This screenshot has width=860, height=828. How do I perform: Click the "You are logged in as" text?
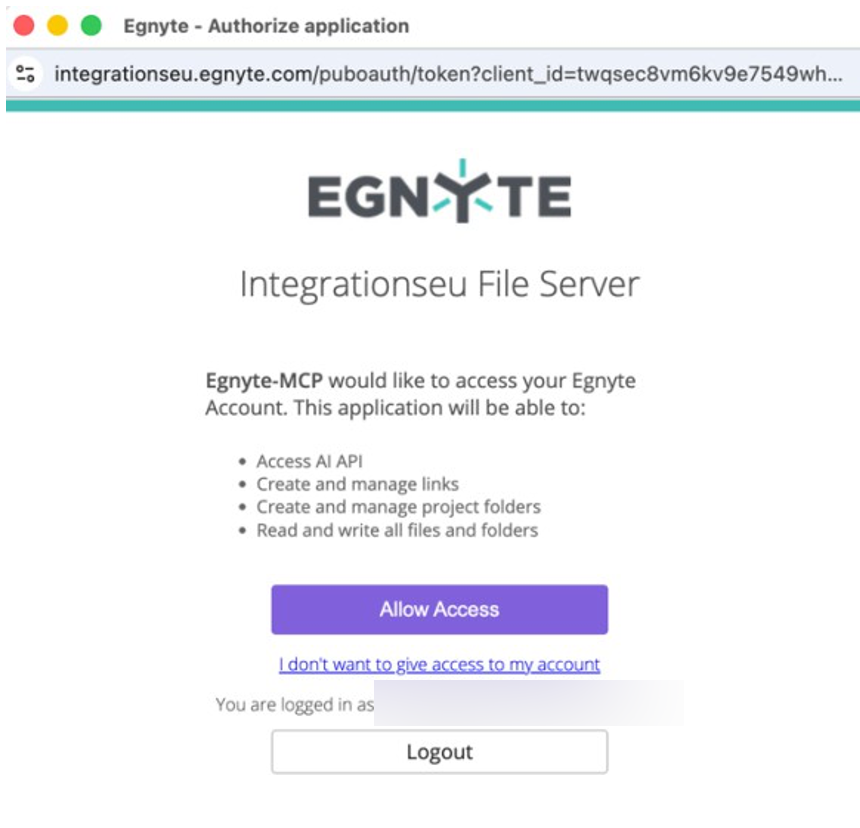click(x=294, y=705)
